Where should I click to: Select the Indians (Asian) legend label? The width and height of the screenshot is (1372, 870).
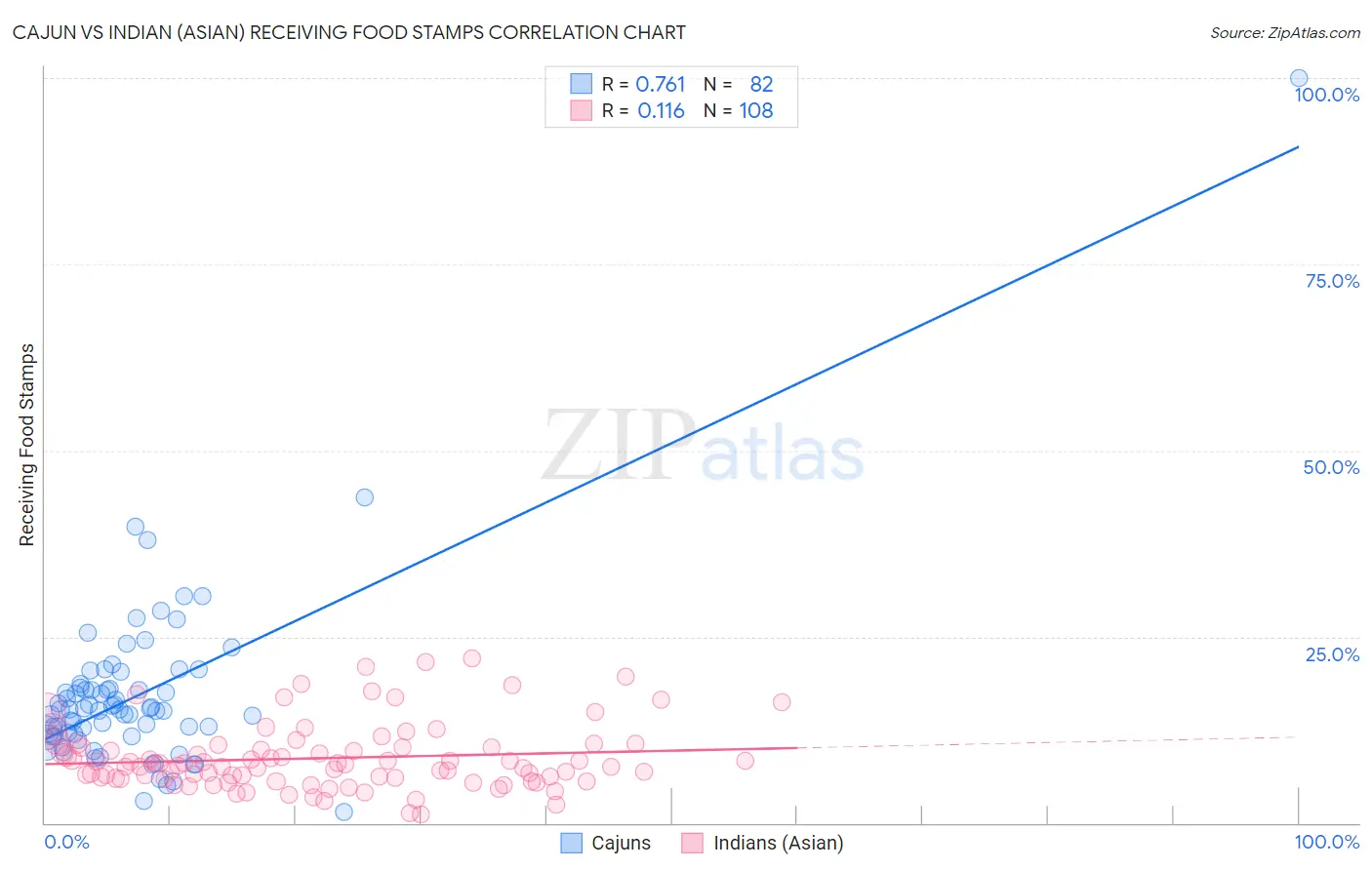(779, 843)
